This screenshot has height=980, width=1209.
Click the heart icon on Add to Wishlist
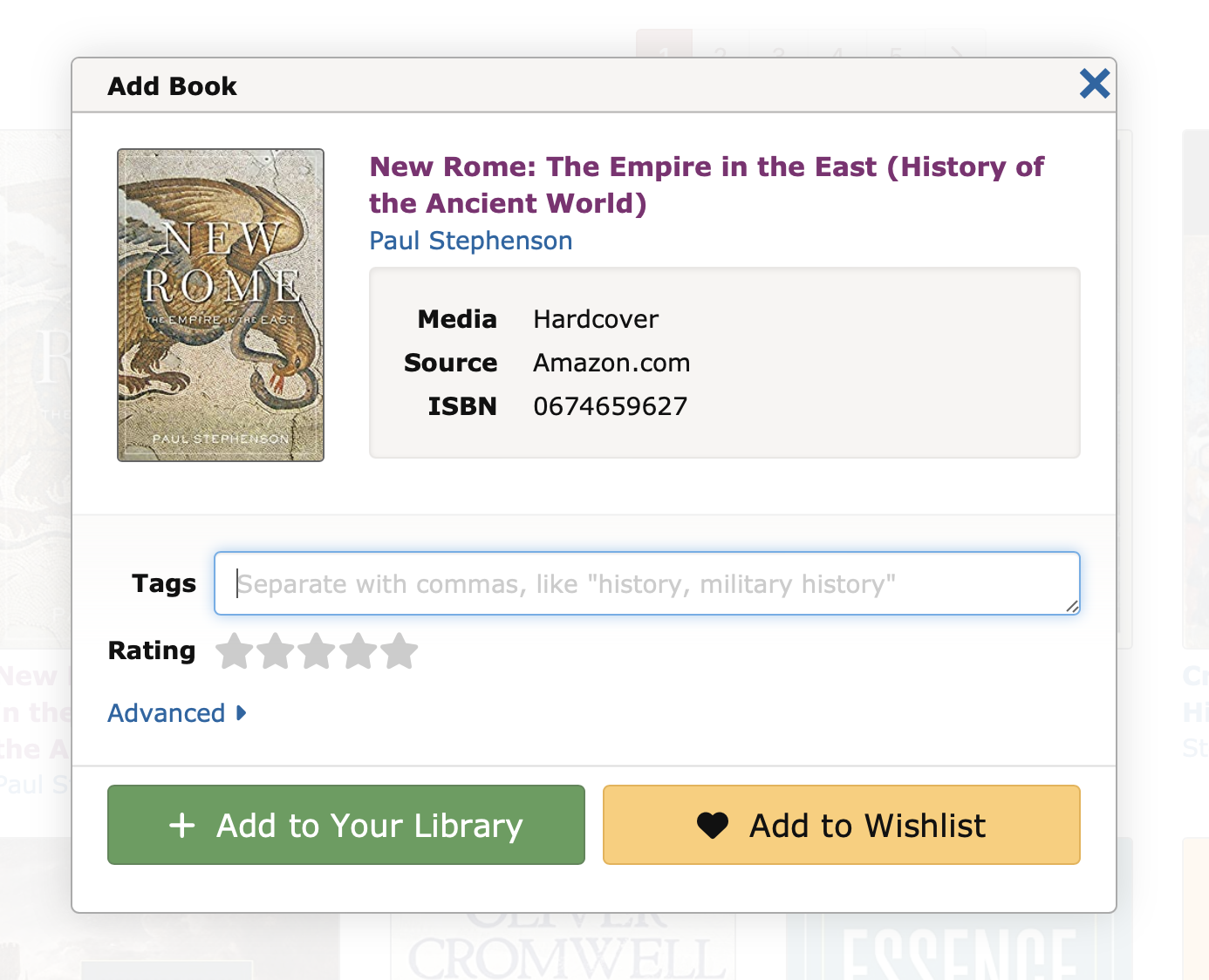pyautogui.click(x=713, y=825)
